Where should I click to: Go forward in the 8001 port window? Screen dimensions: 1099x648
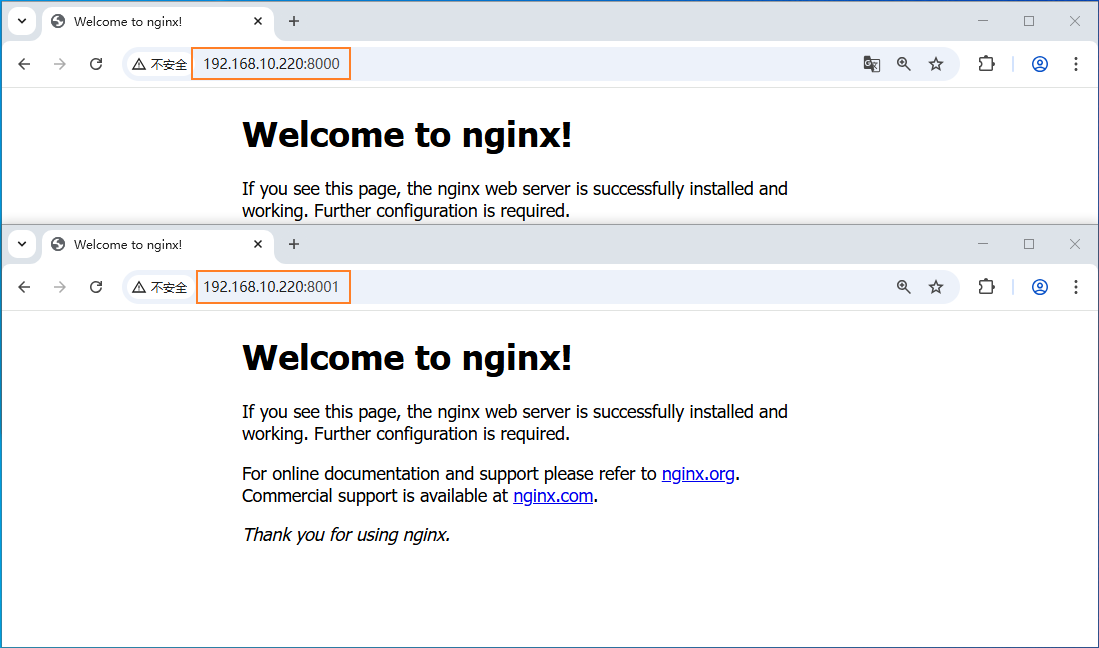click(x=60, y=287)
